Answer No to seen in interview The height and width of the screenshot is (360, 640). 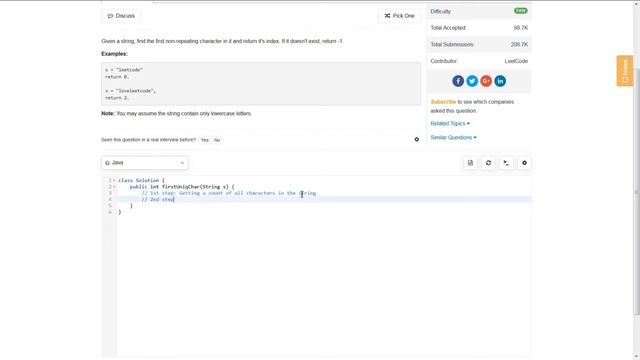click(x=217, y=140)
